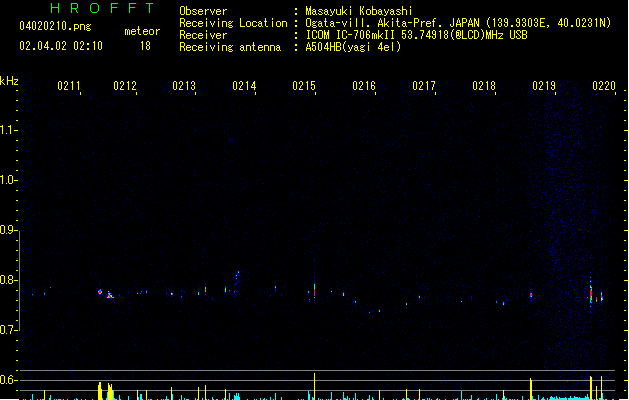Select antenna value A504HB(yagi 4el)
The image size is (629, 400).
point(353,47)
